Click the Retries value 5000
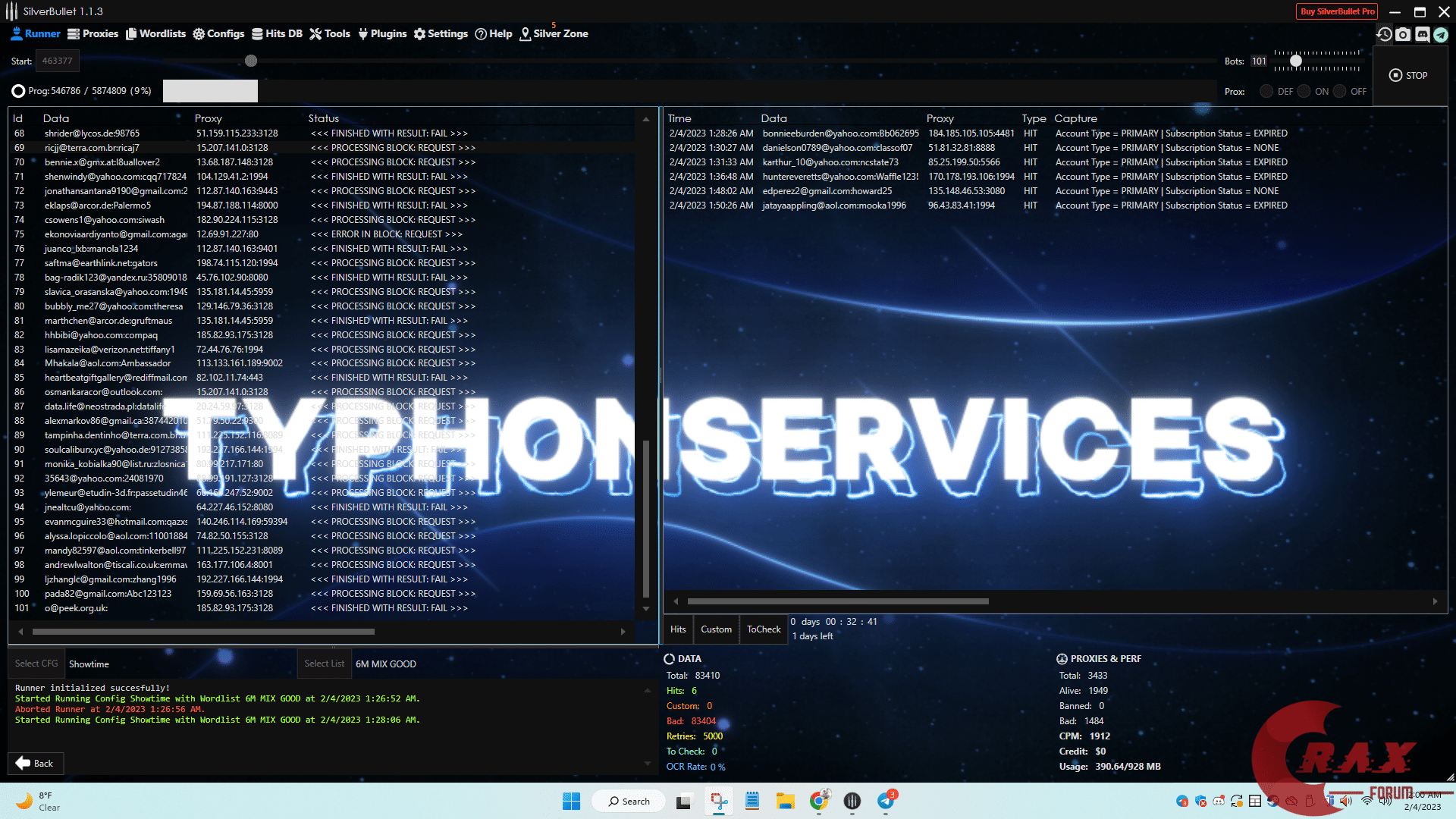This screenshot has width=1456, height=819. (713, 736)
